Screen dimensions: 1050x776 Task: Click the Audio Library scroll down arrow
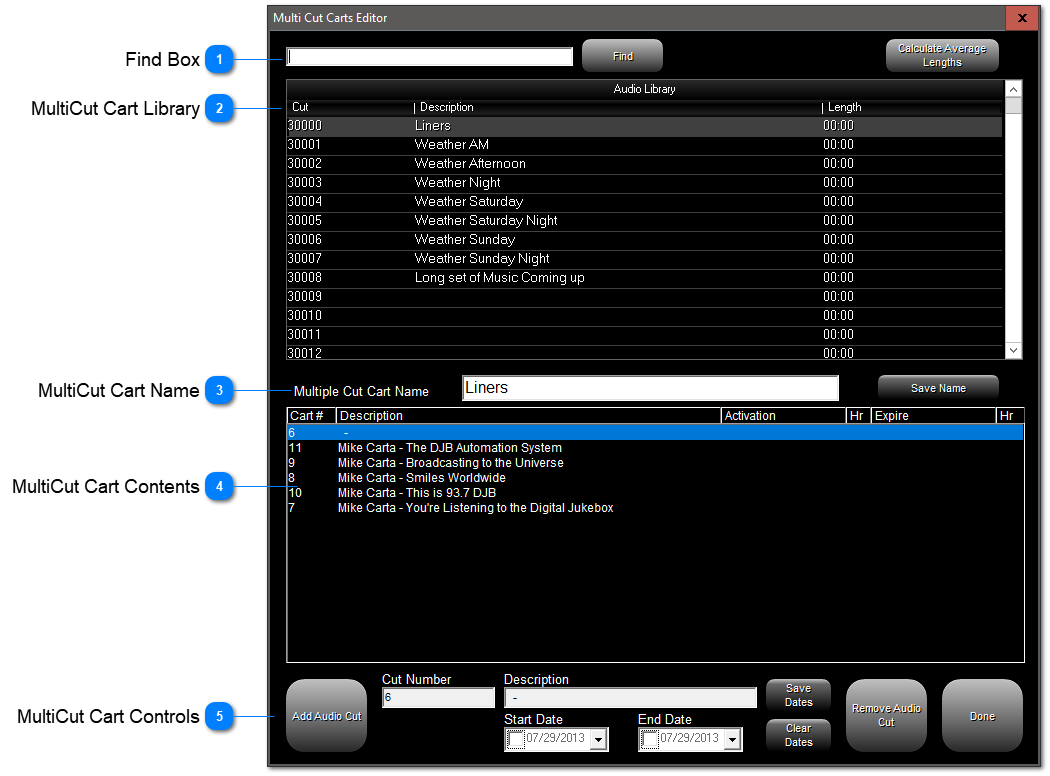click(1013, 351)
